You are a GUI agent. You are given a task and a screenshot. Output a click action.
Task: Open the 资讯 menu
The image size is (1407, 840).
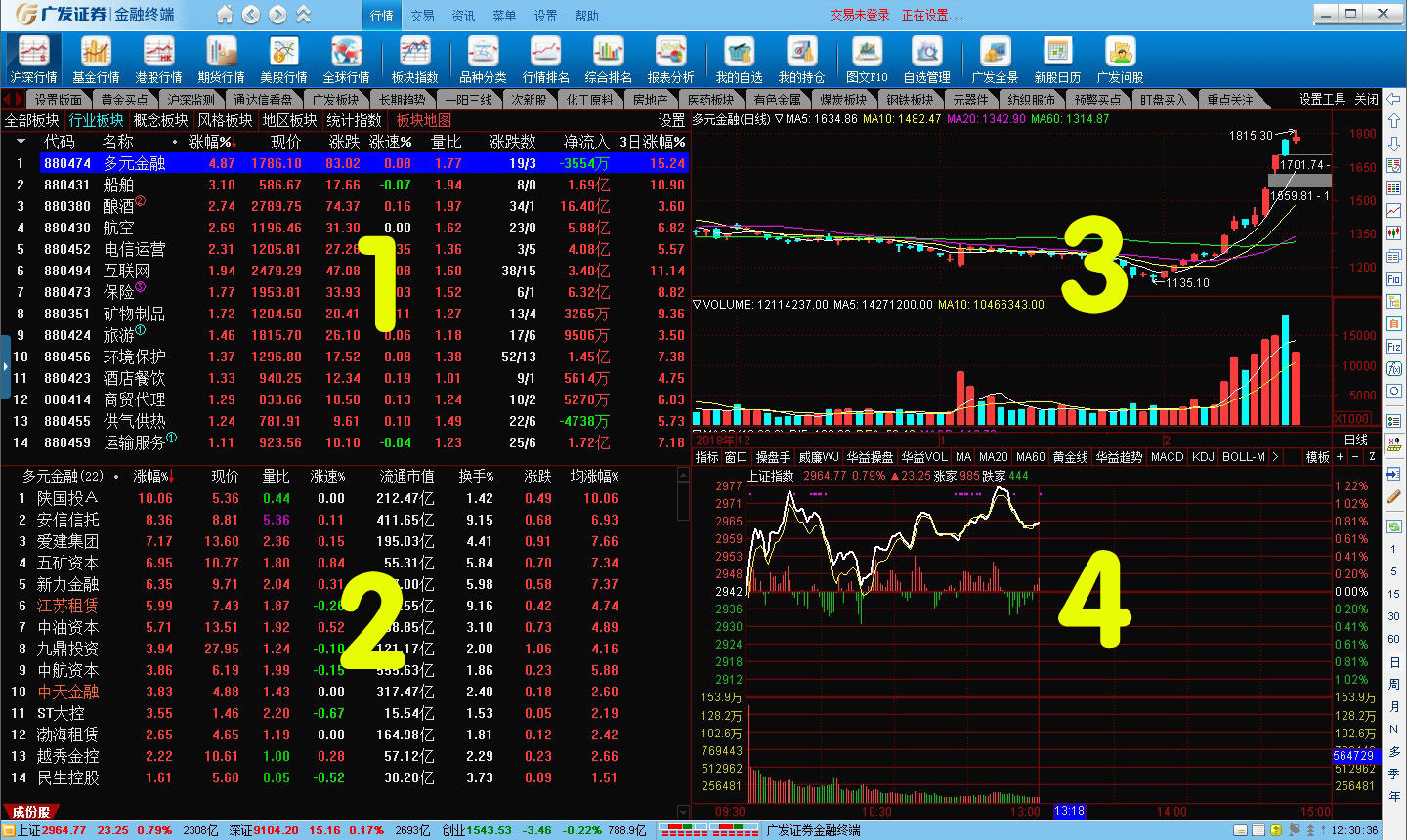[x=463, y=16]
